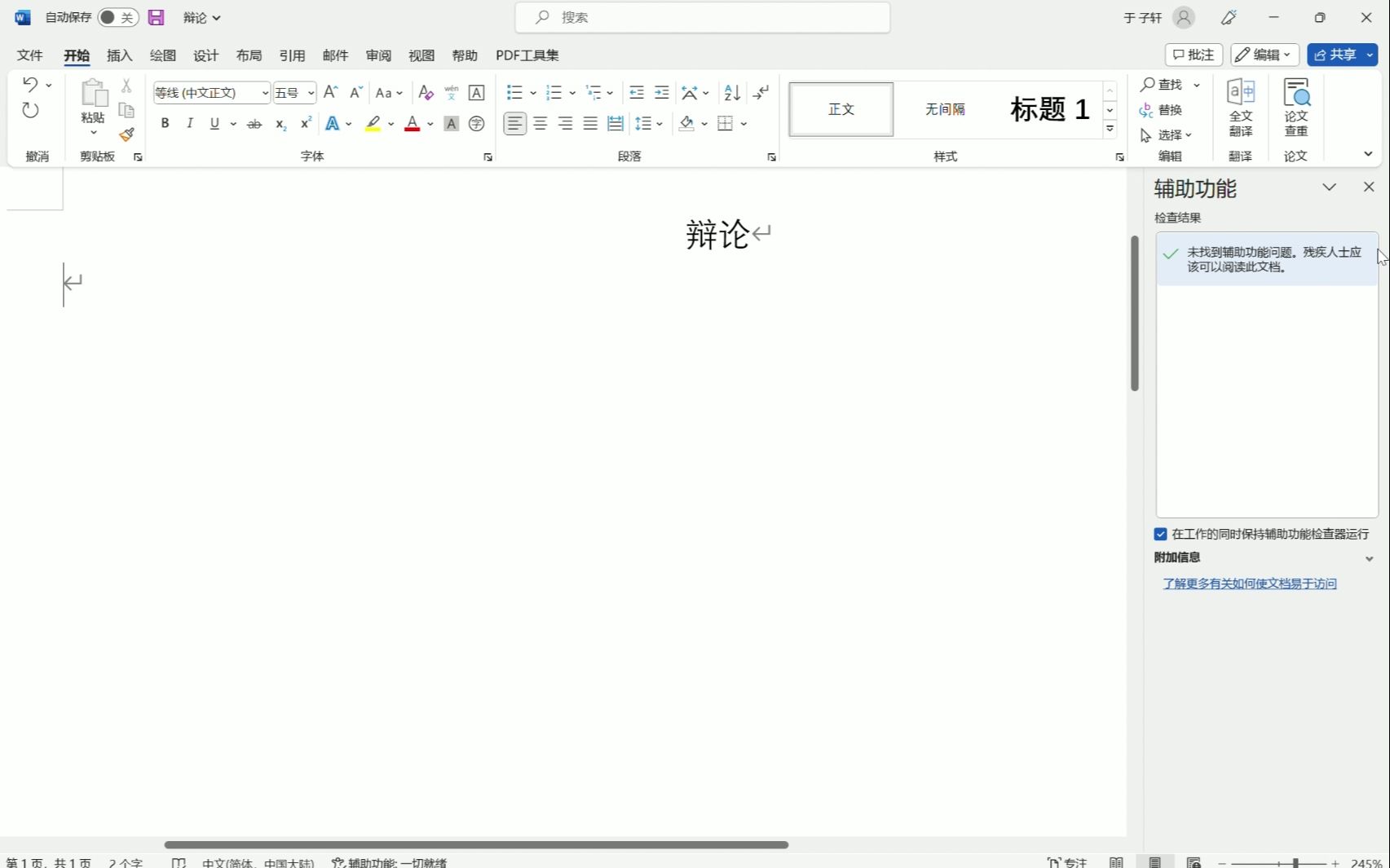Image resolution: width=1390 pixels, height=868 pixels.
Task: Click the Find (查找) button
Action: [1163, 85]
